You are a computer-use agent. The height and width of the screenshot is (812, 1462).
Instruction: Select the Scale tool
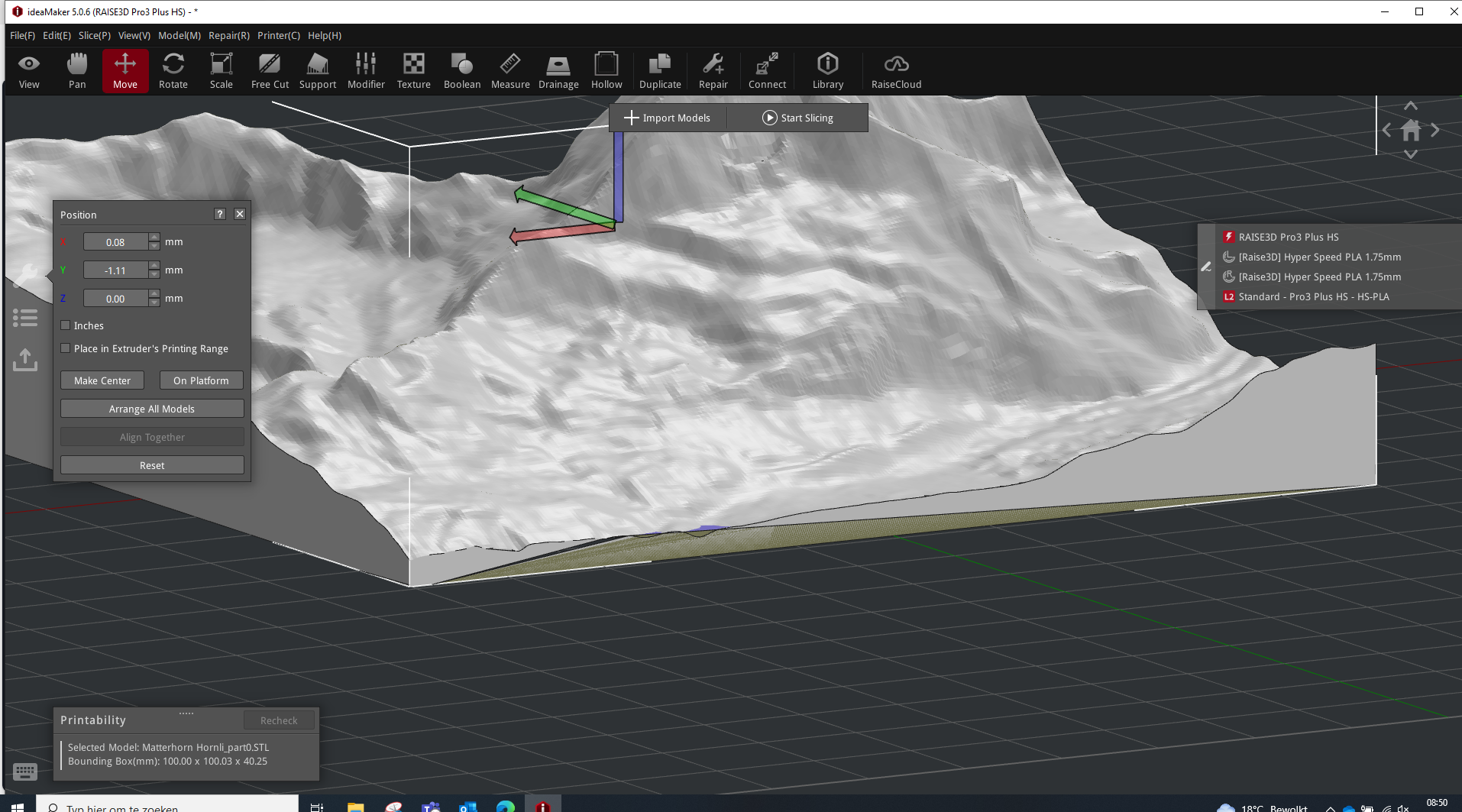(x=221, y=70)
